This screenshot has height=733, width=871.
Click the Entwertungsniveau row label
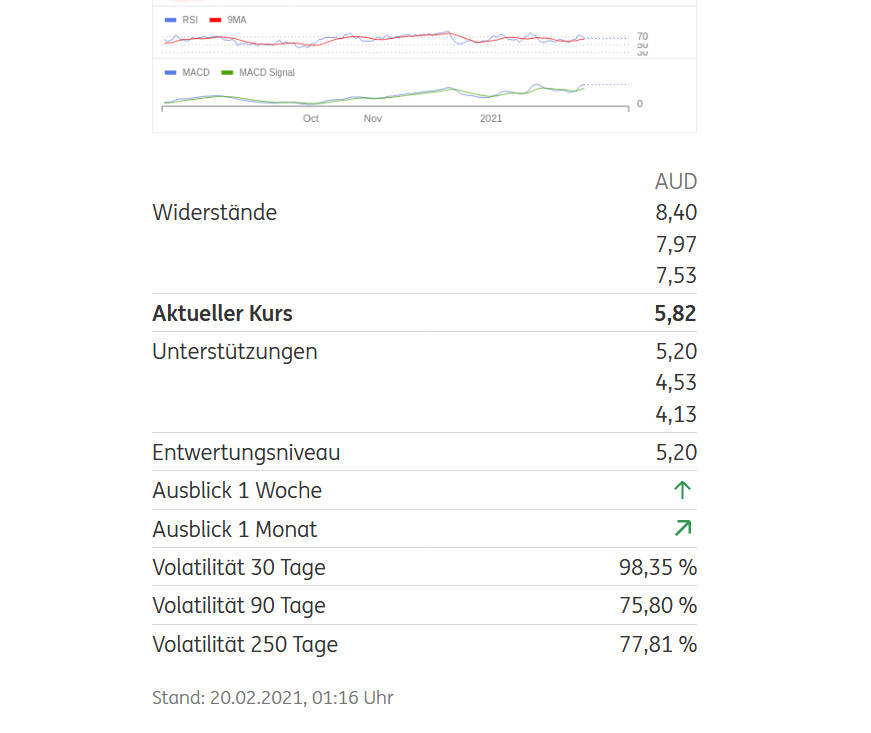point(246,452)
